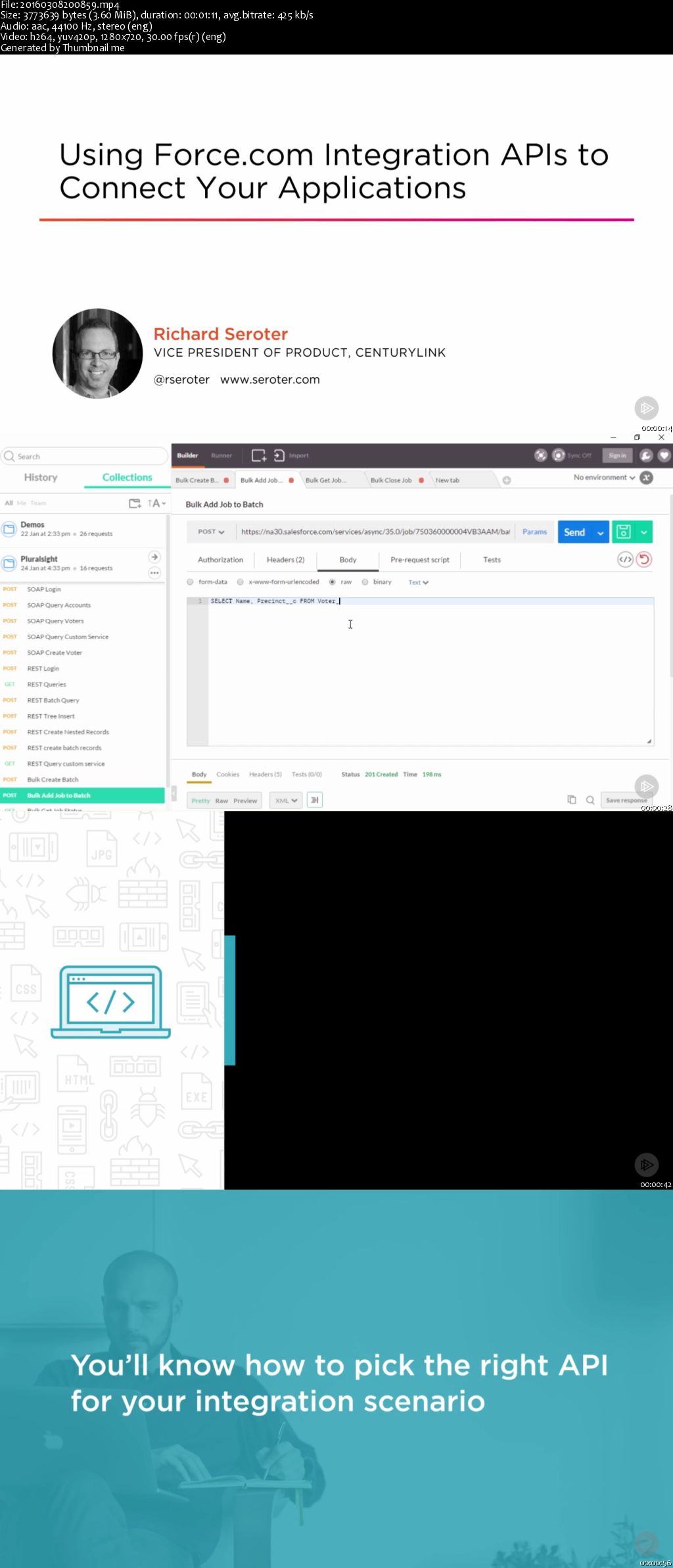Click the request URL input field
Screen dimensions: 673x1568
click(375, 531)
